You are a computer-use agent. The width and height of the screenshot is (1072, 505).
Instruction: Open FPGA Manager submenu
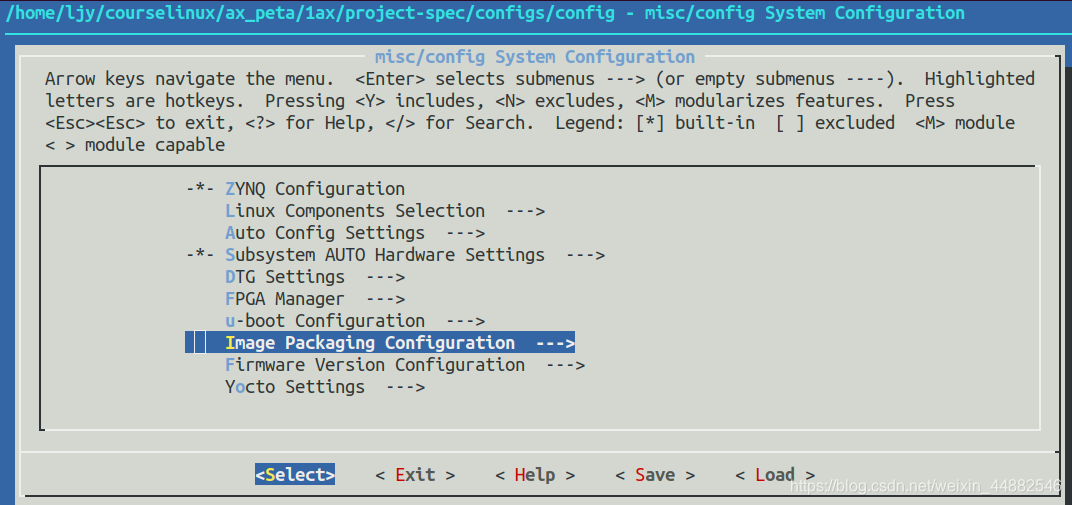(315, 299)
